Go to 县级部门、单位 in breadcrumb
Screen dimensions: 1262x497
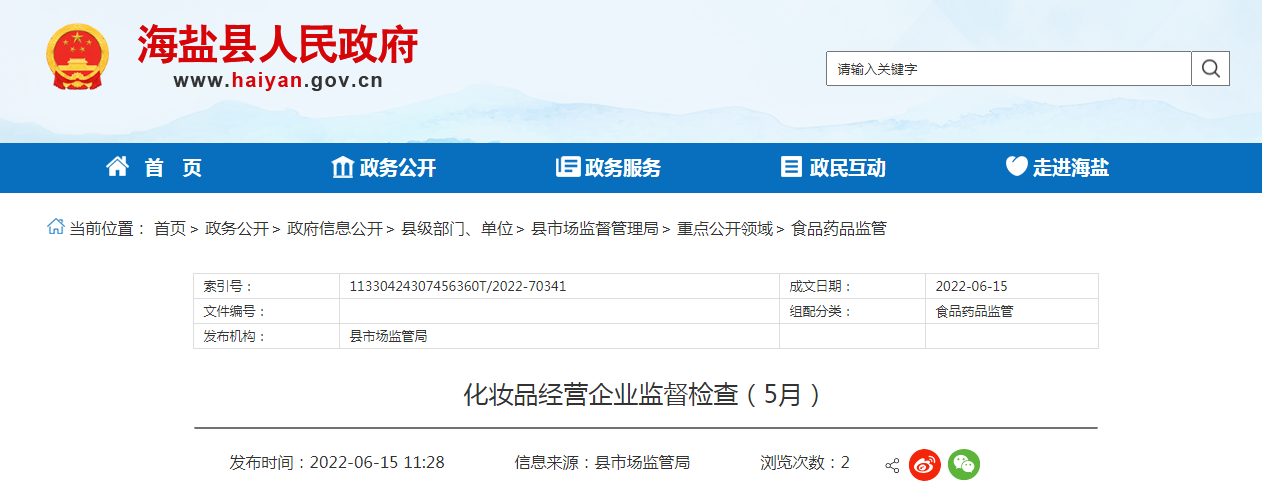(457, 229)
